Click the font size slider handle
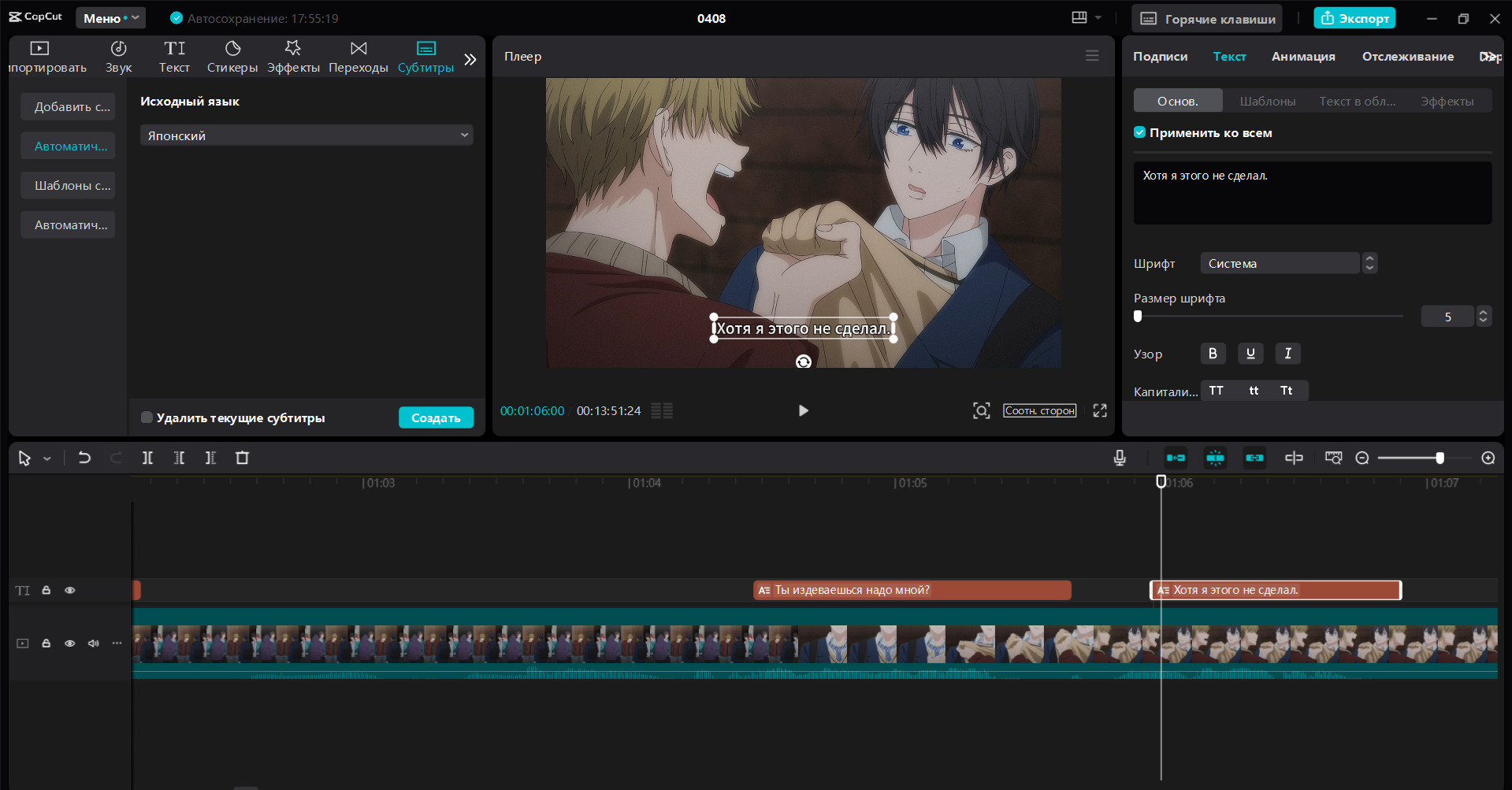 (1138, 317)
